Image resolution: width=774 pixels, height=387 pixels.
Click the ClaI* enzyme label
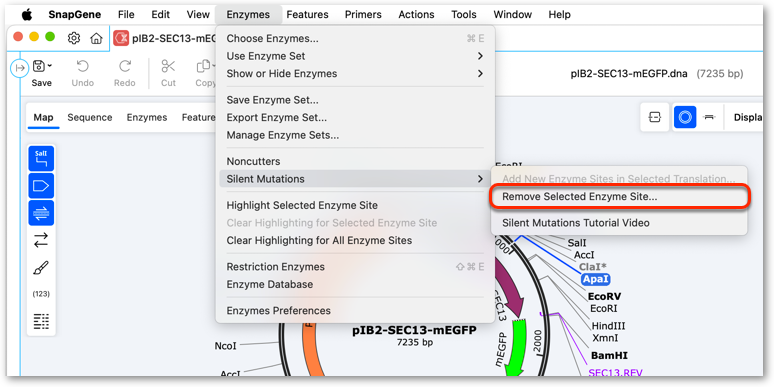click(x=593, y=267)
